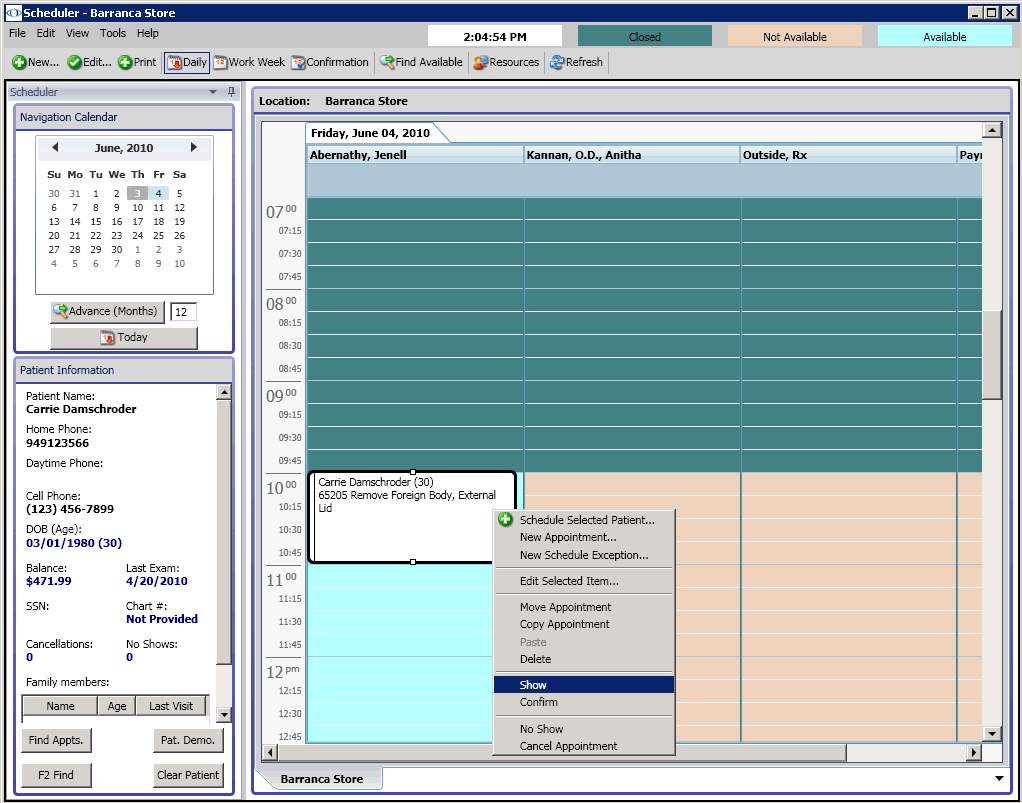This screenshot has width=1022, height=803.
Task: Switch to Work Week view
Action: click(x=249, y=62)
